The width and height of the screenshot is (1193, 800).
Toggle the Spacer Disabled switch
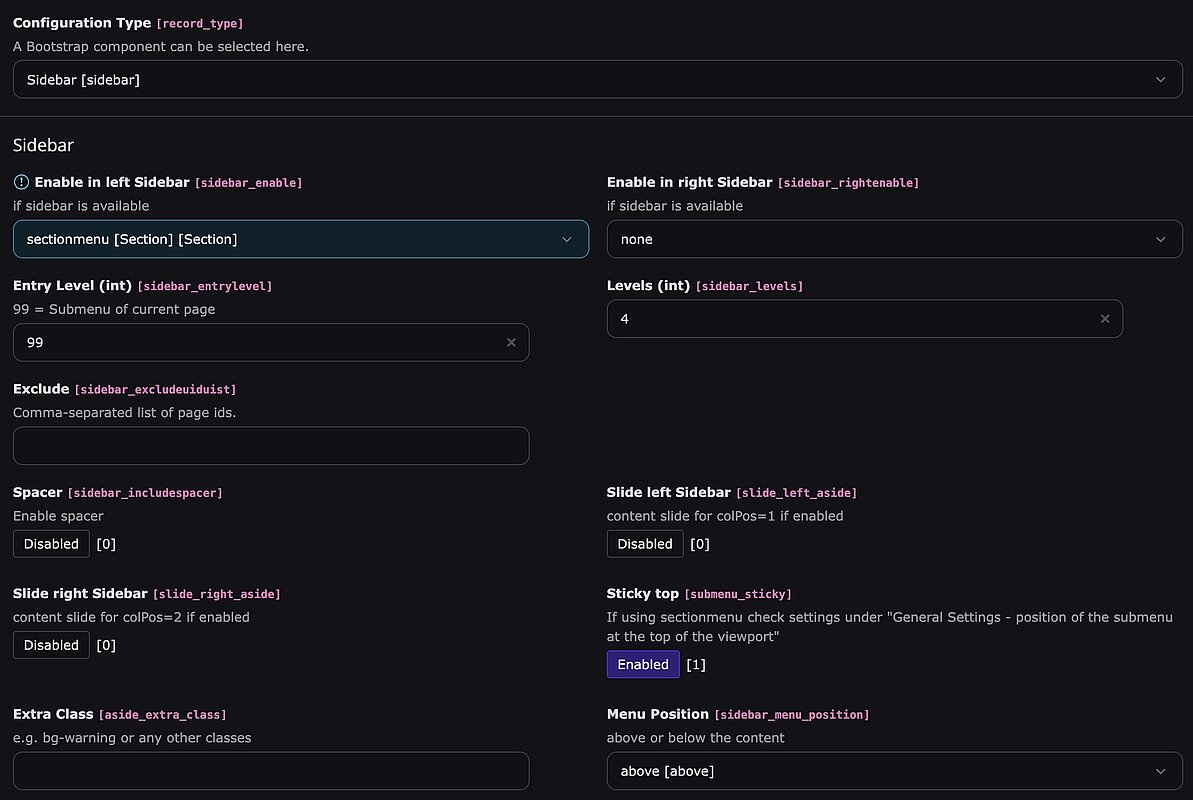51,544
